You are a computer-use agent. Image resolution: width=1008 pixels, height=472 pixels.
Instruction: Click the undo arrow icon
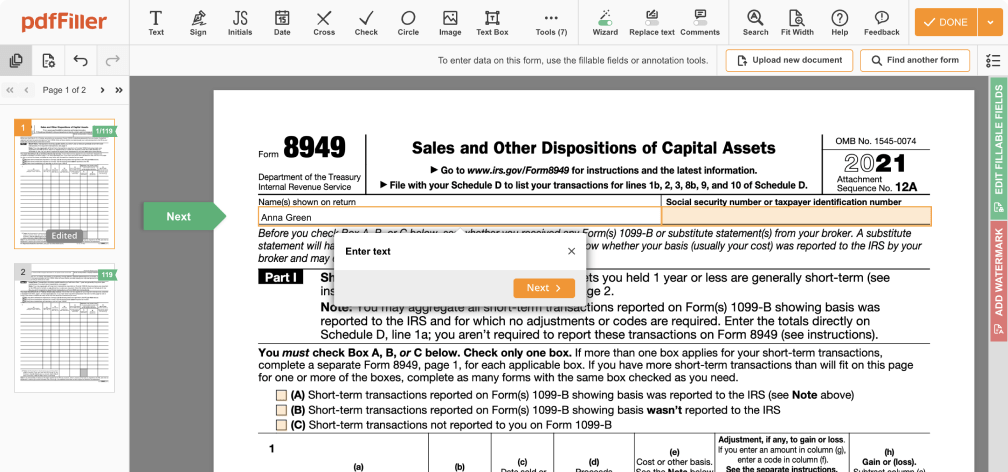pos(80,61)
